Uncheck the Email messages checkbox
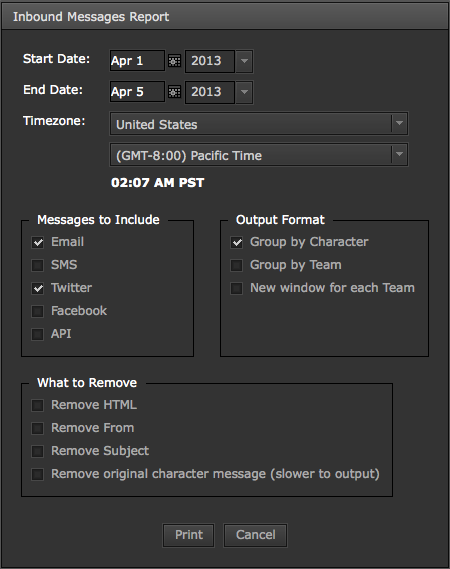 (38, 242)
